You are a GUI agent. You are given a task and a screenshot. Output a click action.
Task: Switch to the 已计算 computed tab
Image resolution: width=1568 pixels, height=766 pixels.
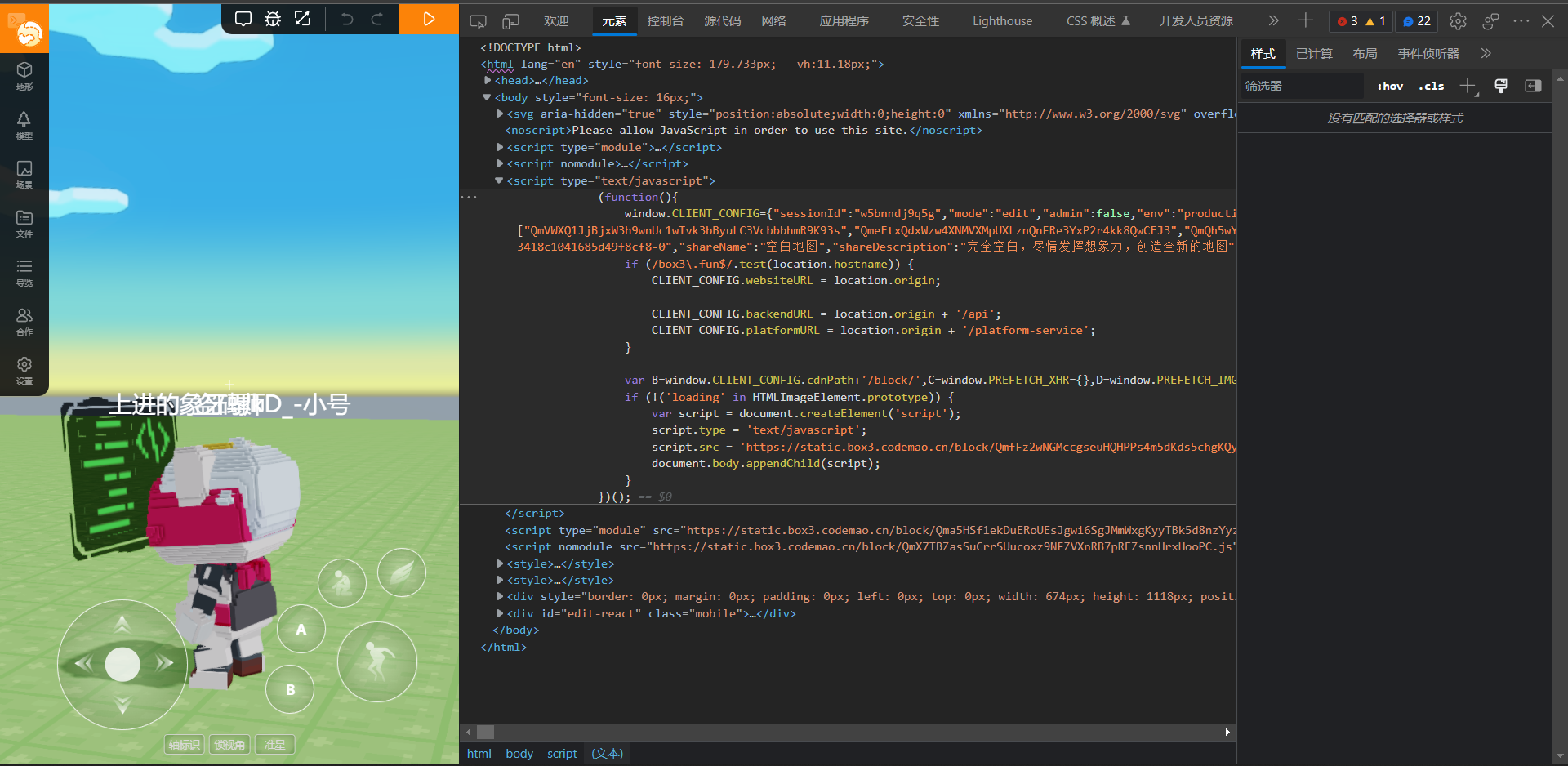[x=1314, y=54]
